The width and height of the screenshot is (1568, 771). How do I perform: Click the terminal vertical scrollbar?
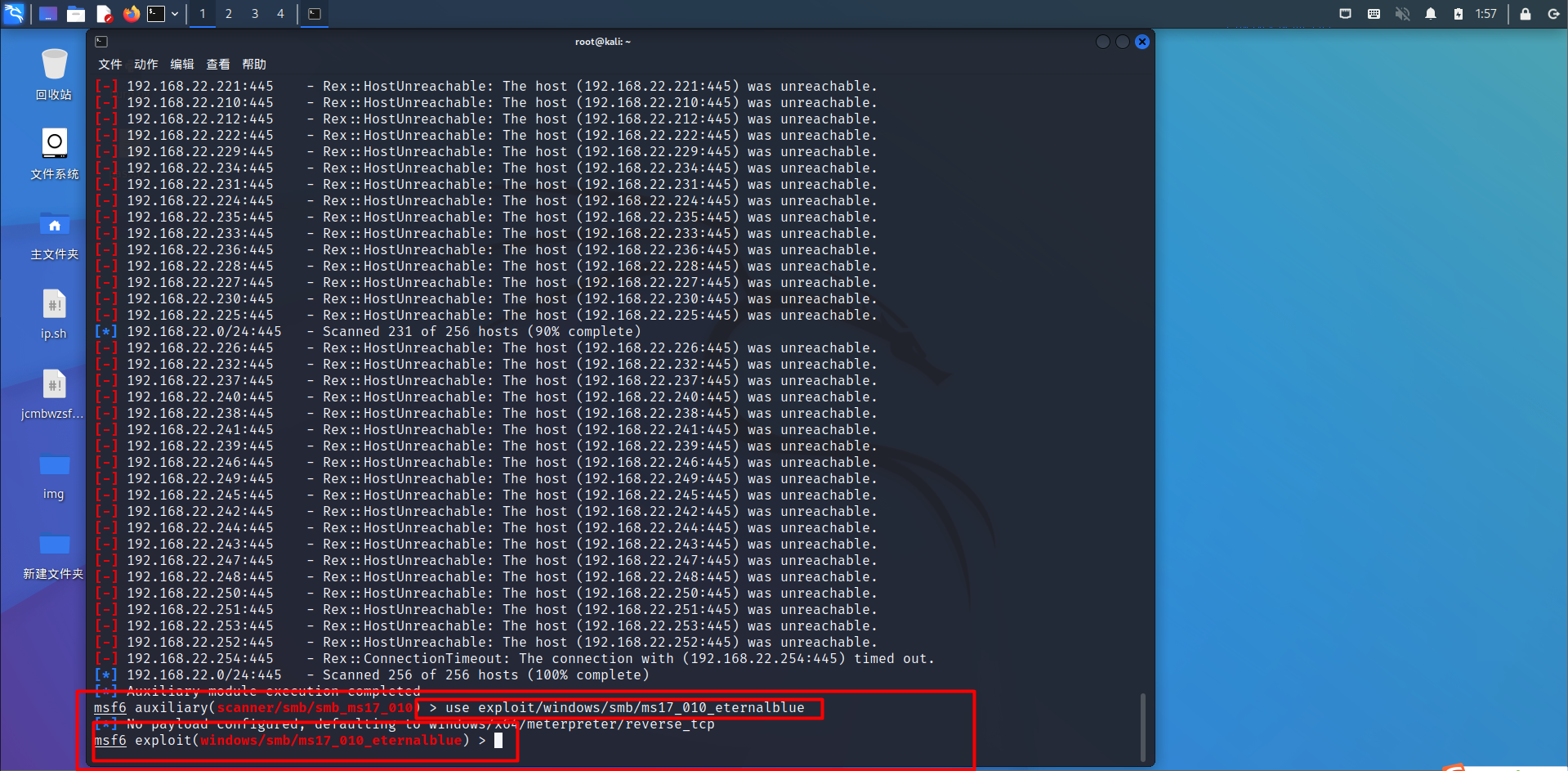click(x=1142, y=728)
